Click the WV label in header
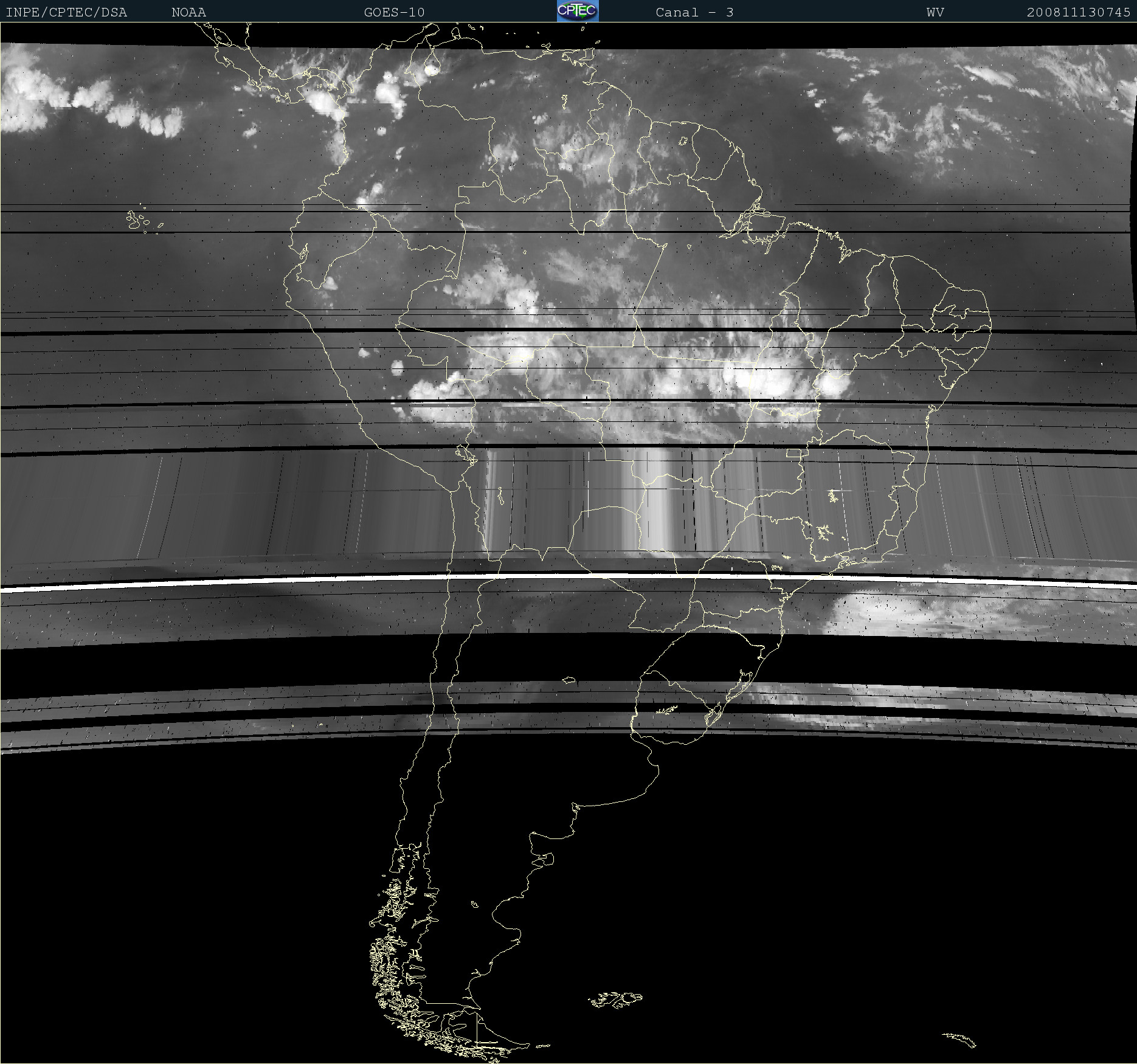This screenshot has width=1137, height=1064. (935, 12)
